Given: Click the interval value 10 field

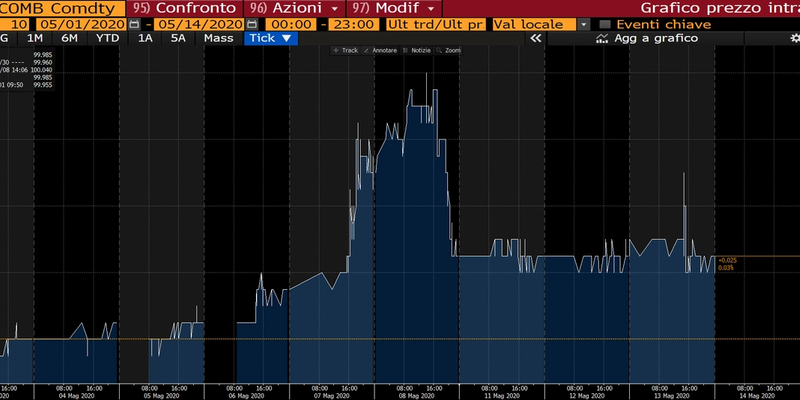Looking at the screenshot, I should tap(15, 24).
